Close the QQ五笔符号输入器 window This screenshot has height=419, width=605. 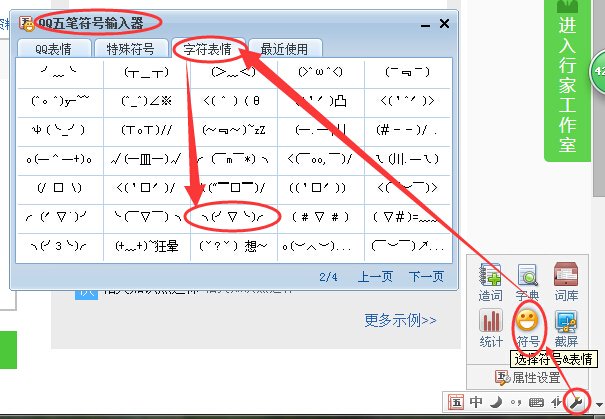pos(444,24)
